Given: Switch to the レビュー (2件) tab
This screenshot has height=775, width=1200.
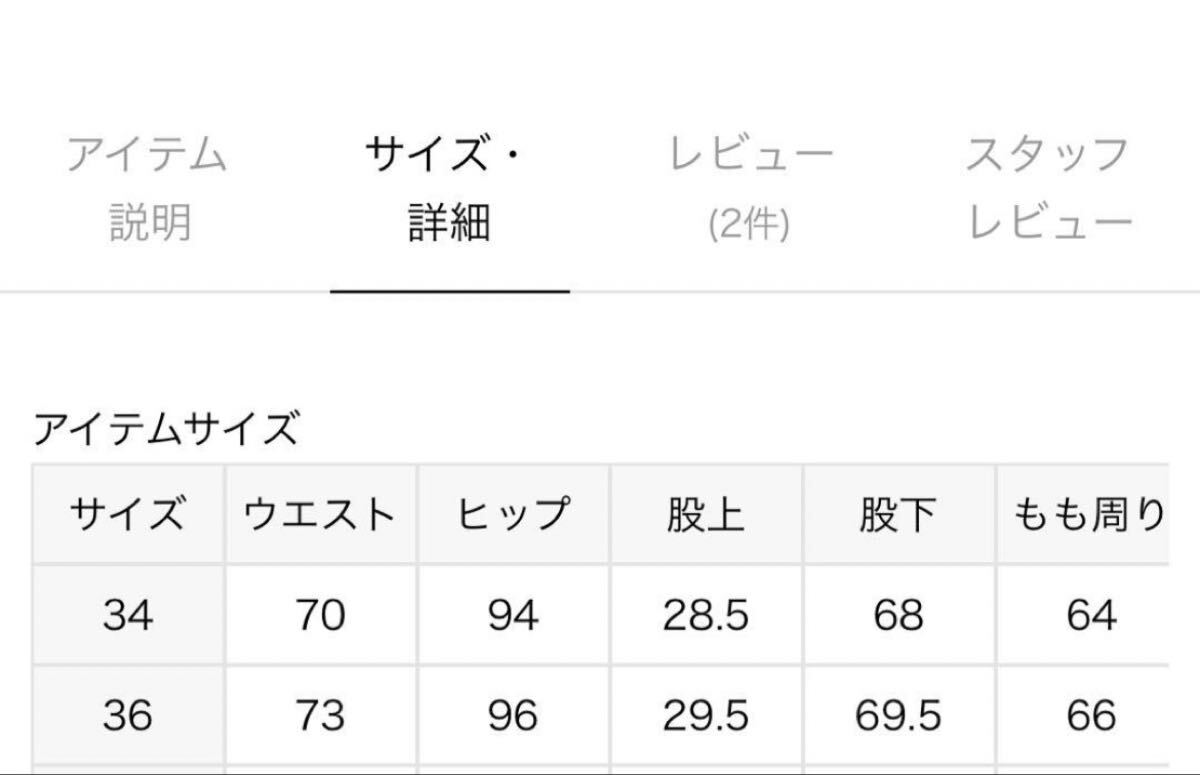Looking at the screenshot, I should (x=750, y=189).
